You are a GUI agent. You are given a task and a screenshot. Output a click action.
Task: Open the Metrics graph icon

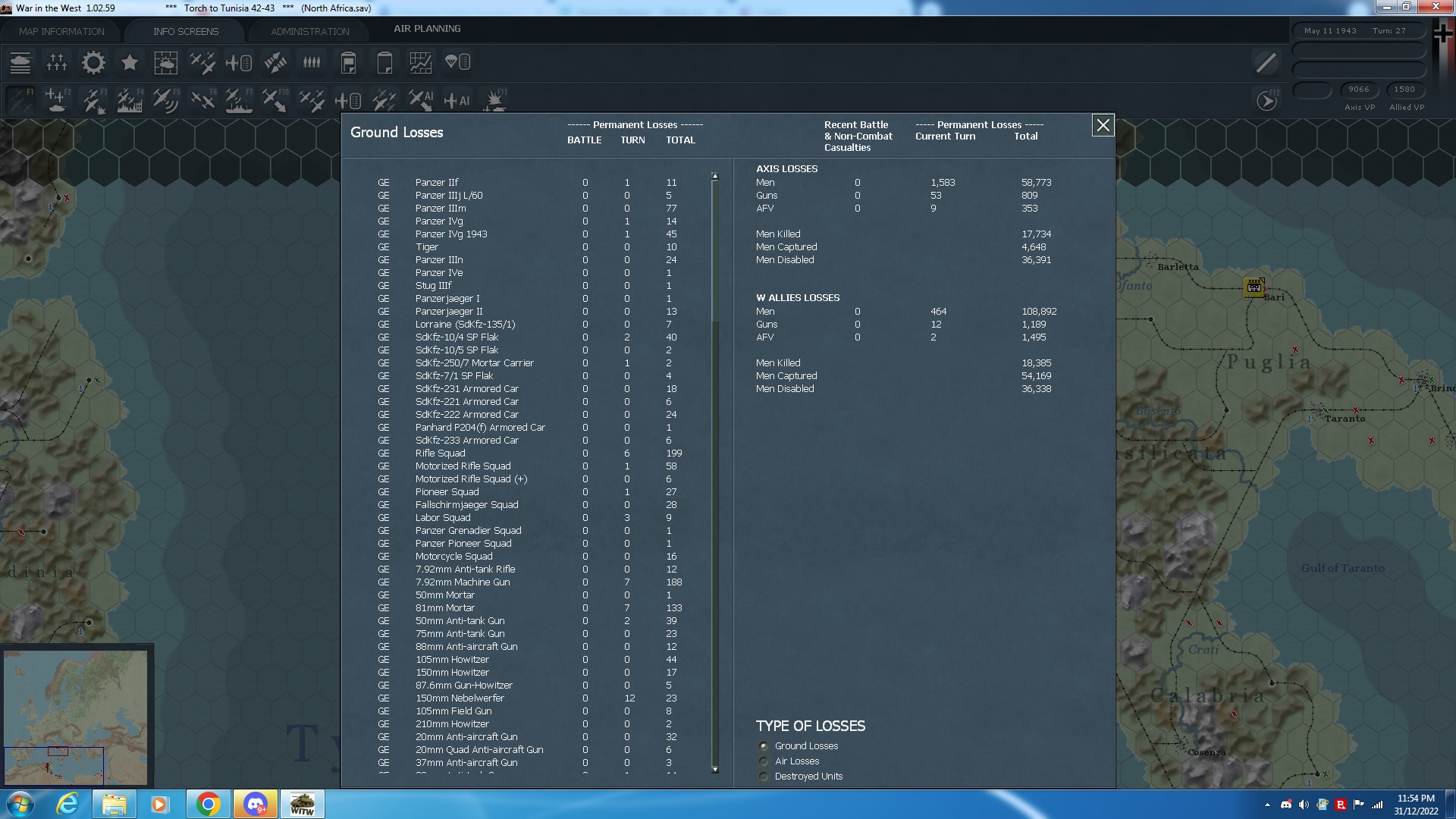point(420,63)
